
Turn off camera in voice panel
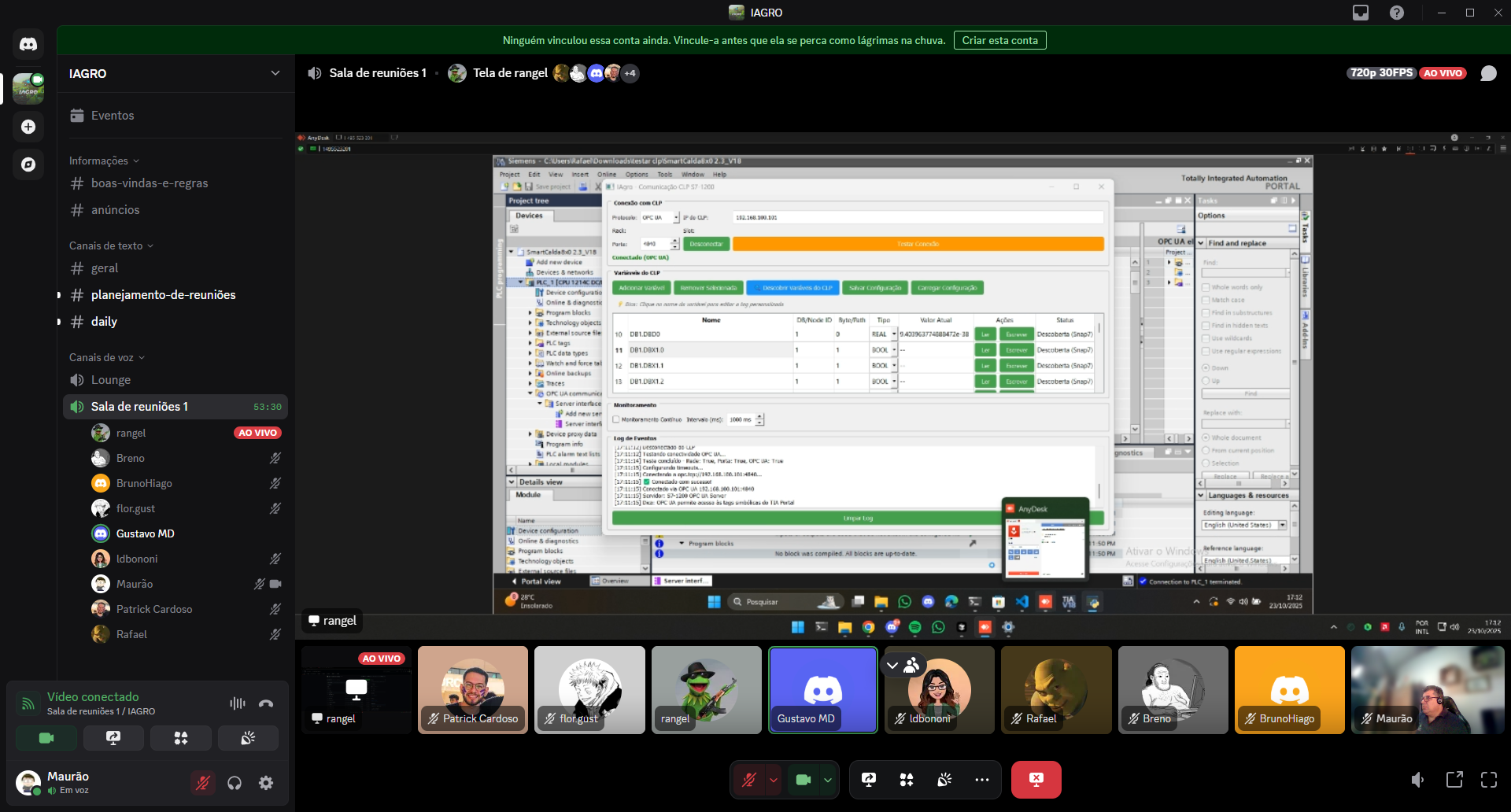point(46,738)
